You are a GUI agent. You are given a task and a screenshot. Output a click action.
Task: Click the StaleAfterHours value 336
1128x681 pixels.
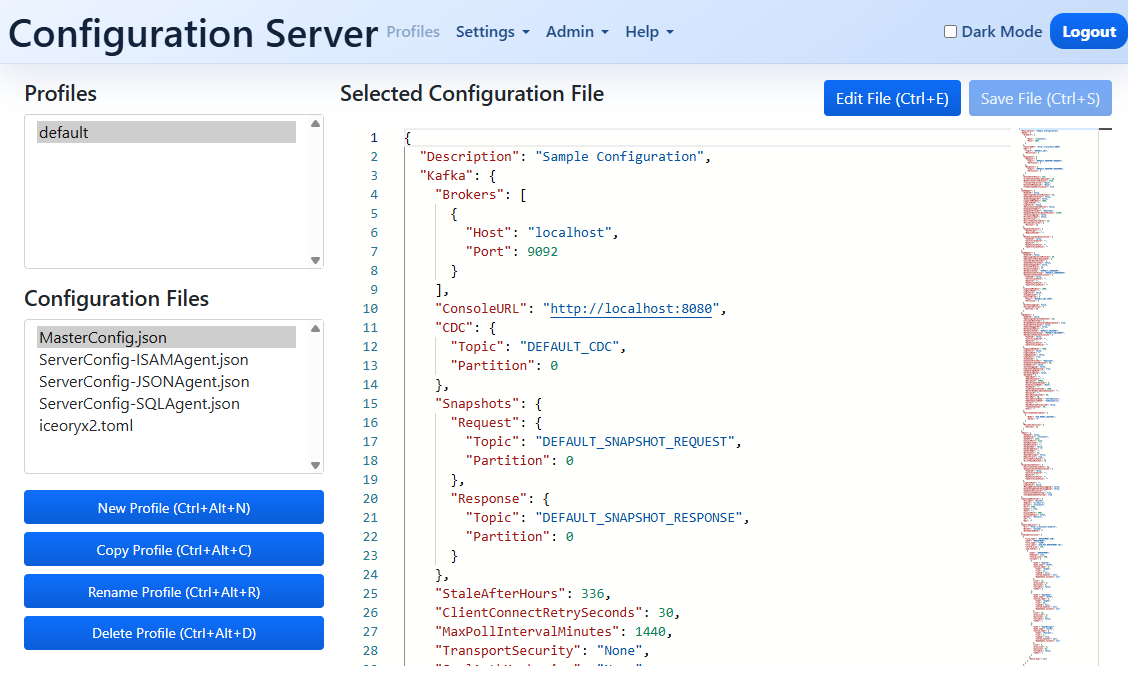(x=593, y=593)
